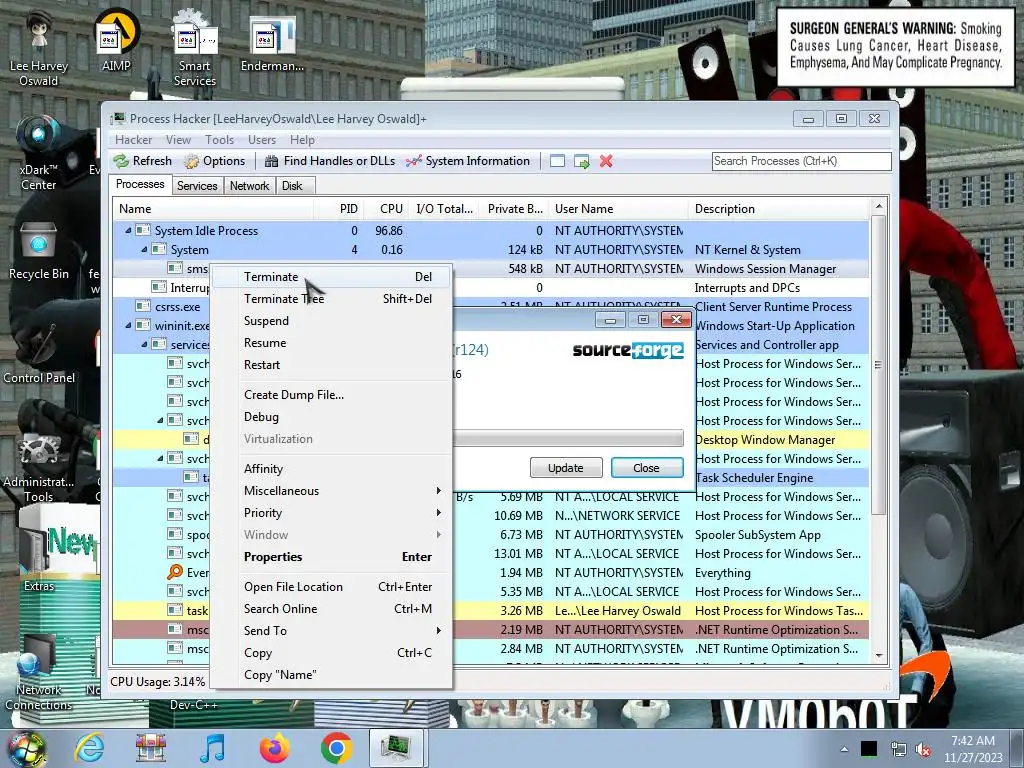This screenshot has height=768, width=1024.
Task: Launch Firefox from taskbar
Action: pyautogui.click(x=274, y=748)
